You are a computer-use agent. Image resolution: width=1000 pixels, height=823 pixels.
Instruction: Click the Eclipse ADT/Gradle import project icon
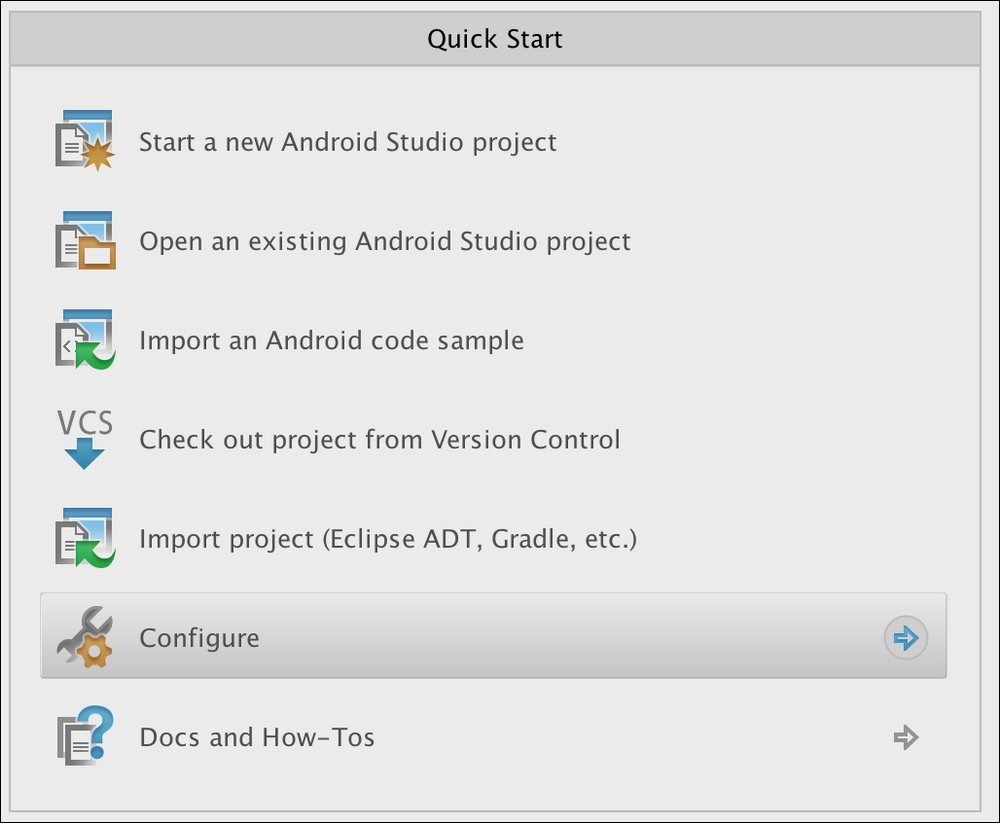[85, 538]
